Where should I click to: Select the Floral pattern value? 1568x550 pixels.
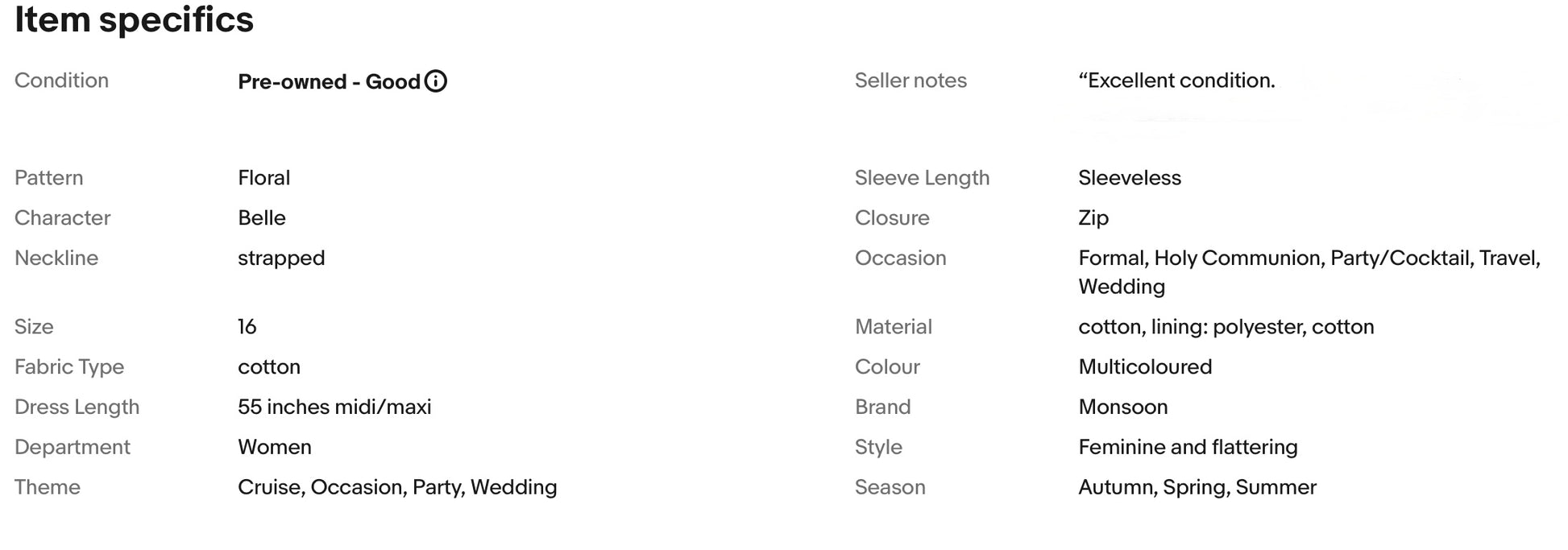click(x=263, y=178)
